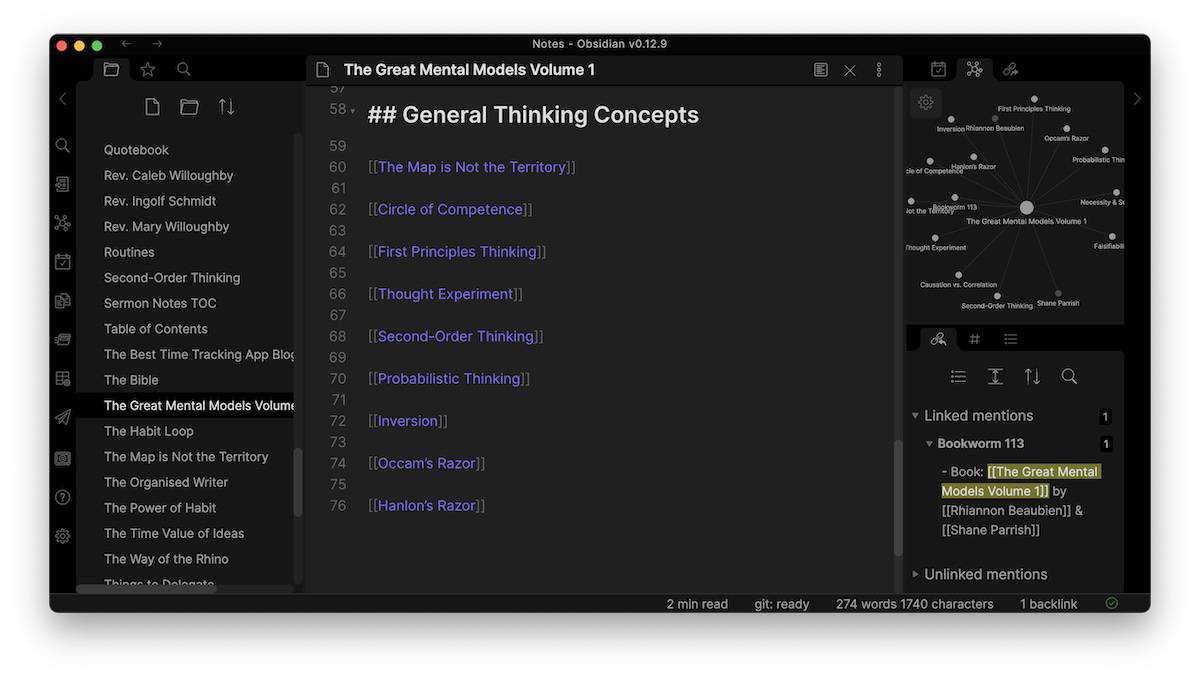Open the File explorer tab in sidebar
This screenshot has width=1200, height=678.
[x=111, y=70]
